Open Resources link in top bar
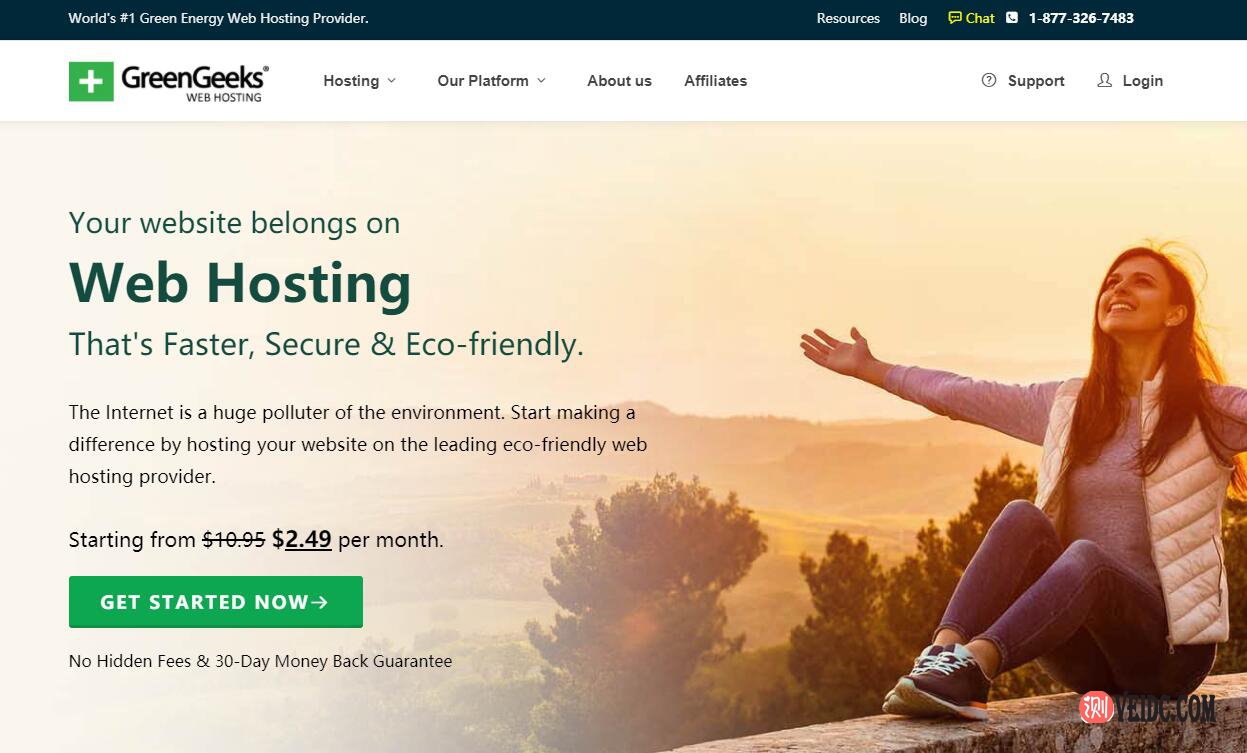 [848, 18]
